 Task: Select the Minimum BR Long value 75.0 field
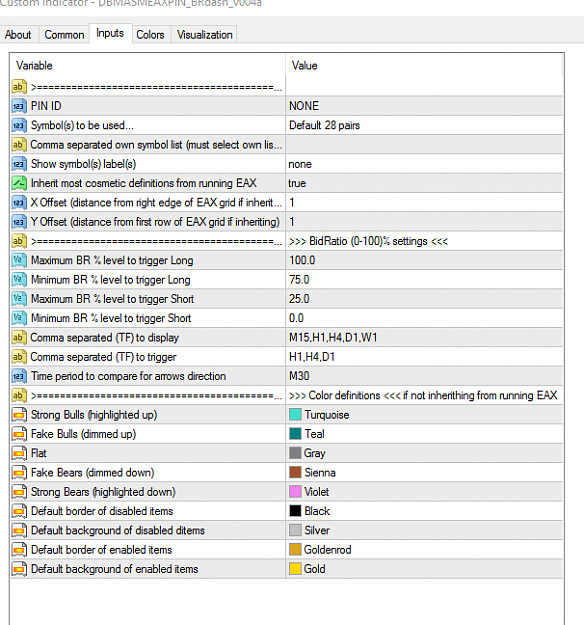click(x=424, y=280)
